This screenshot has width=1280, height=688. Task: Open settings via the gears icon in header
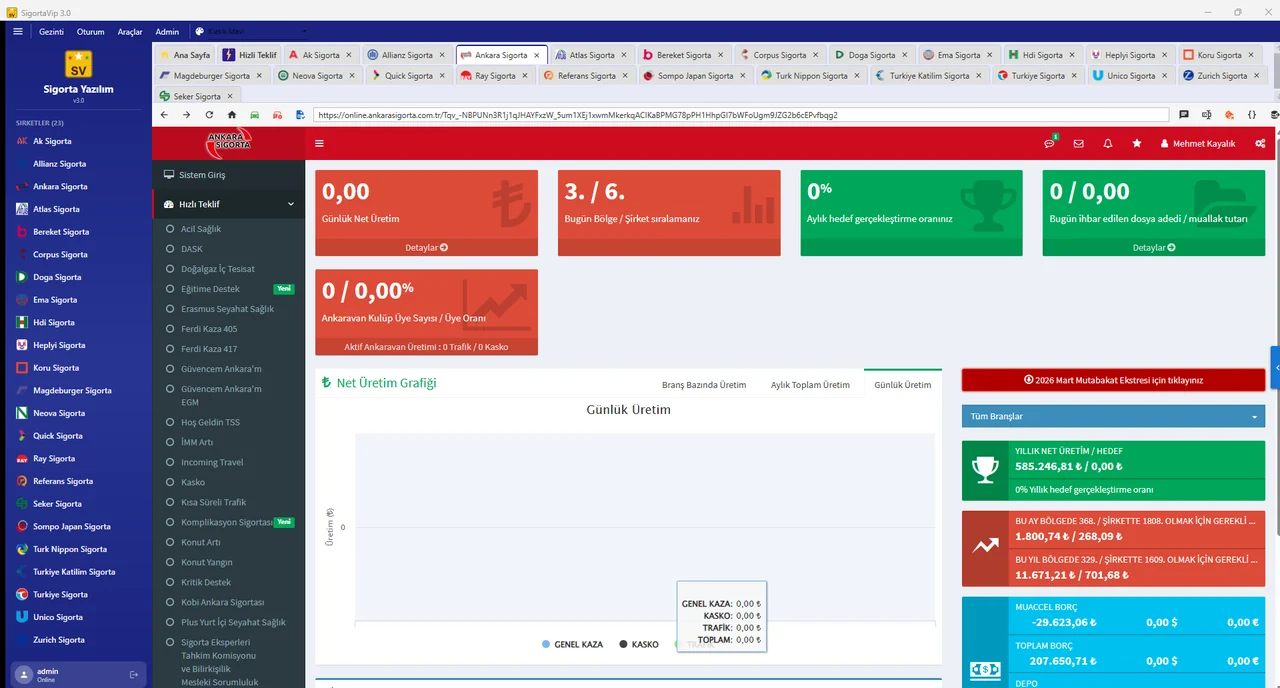(x=1261, y=143)
